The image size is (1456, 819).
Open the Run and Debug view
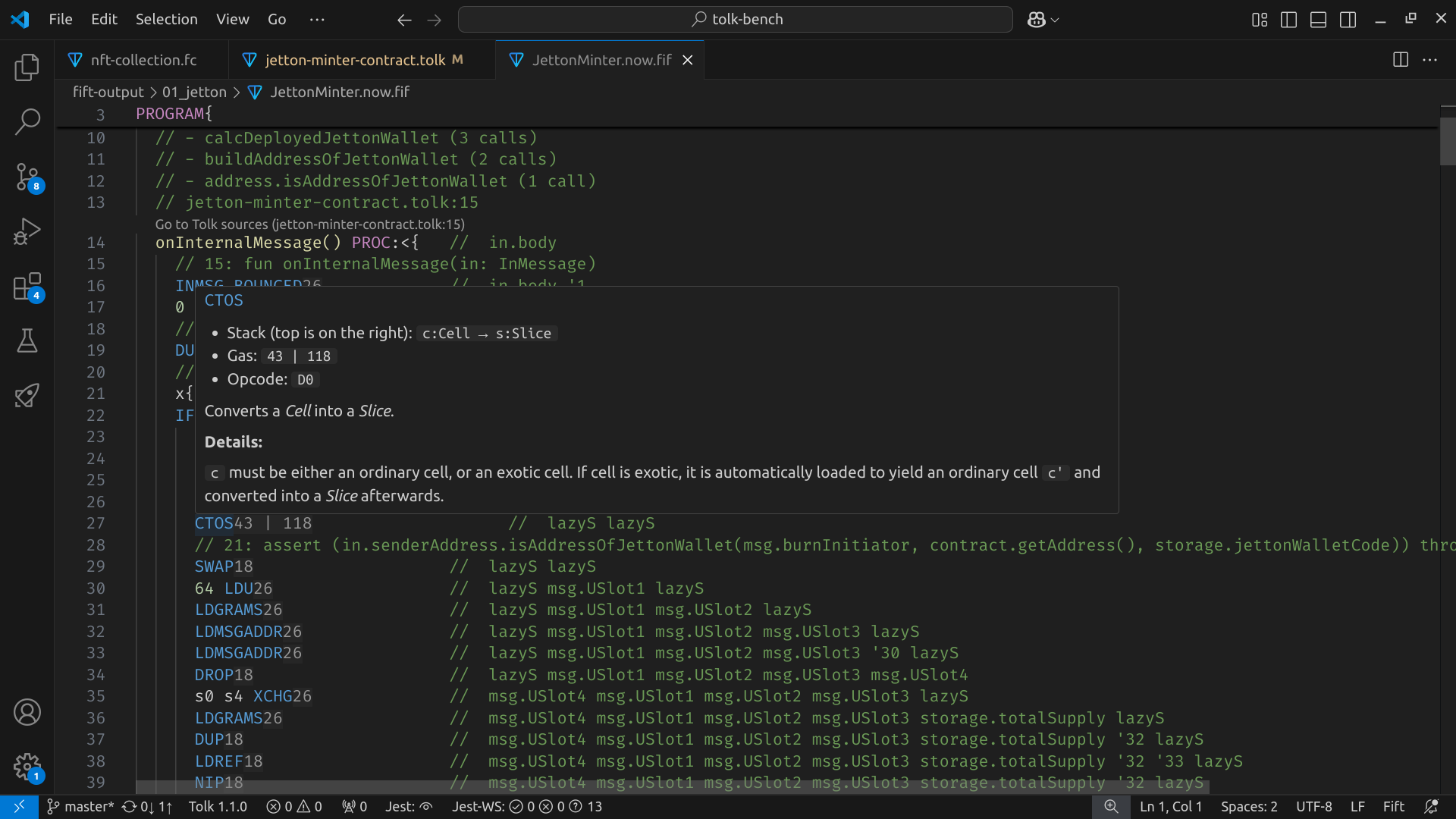(27, 231)
